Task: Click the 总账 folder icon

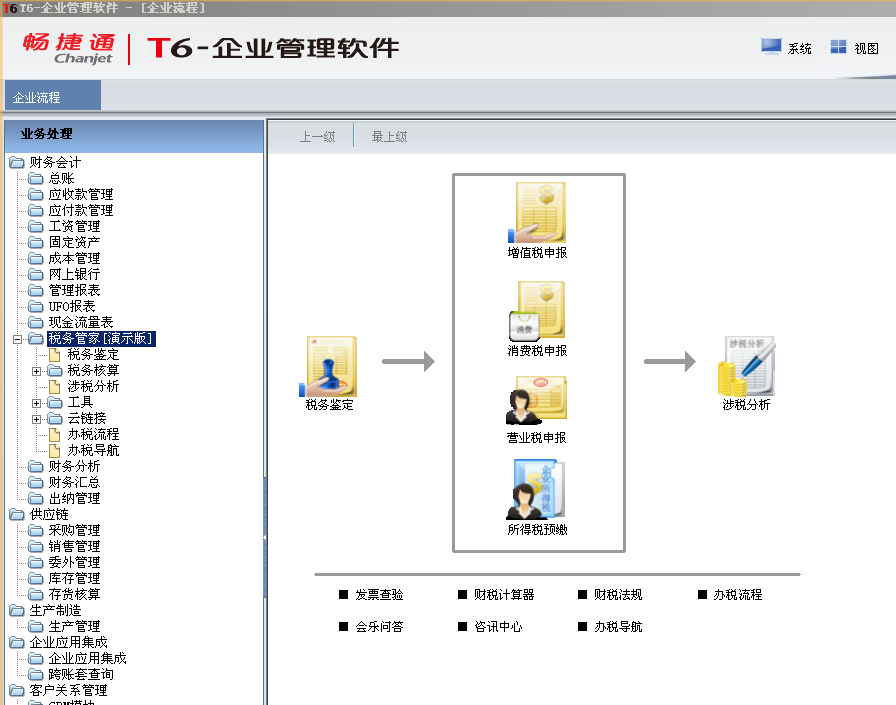Action: 35,179
